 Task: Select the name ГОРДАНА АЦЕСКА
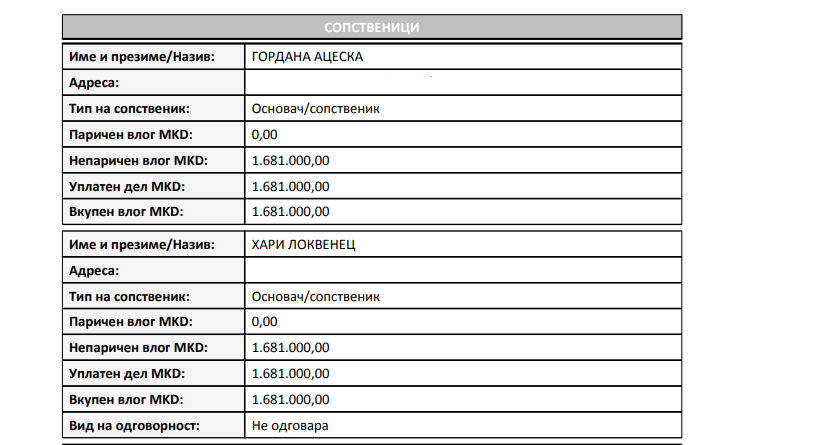307,56
